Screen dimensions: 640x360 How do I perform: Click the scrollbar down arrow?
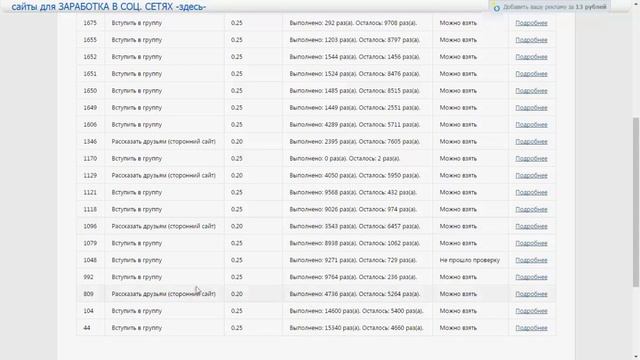click(636, 356)
